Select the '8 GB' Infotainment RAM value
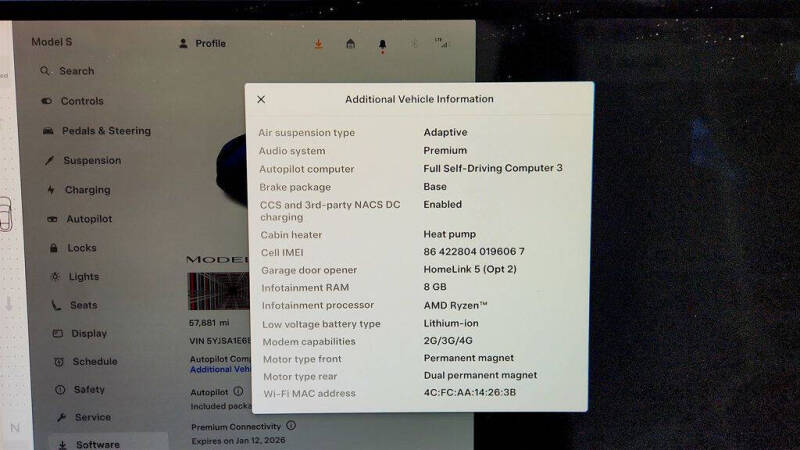The height and width of the screenshot is (450, 800). [x=435, y=287]
